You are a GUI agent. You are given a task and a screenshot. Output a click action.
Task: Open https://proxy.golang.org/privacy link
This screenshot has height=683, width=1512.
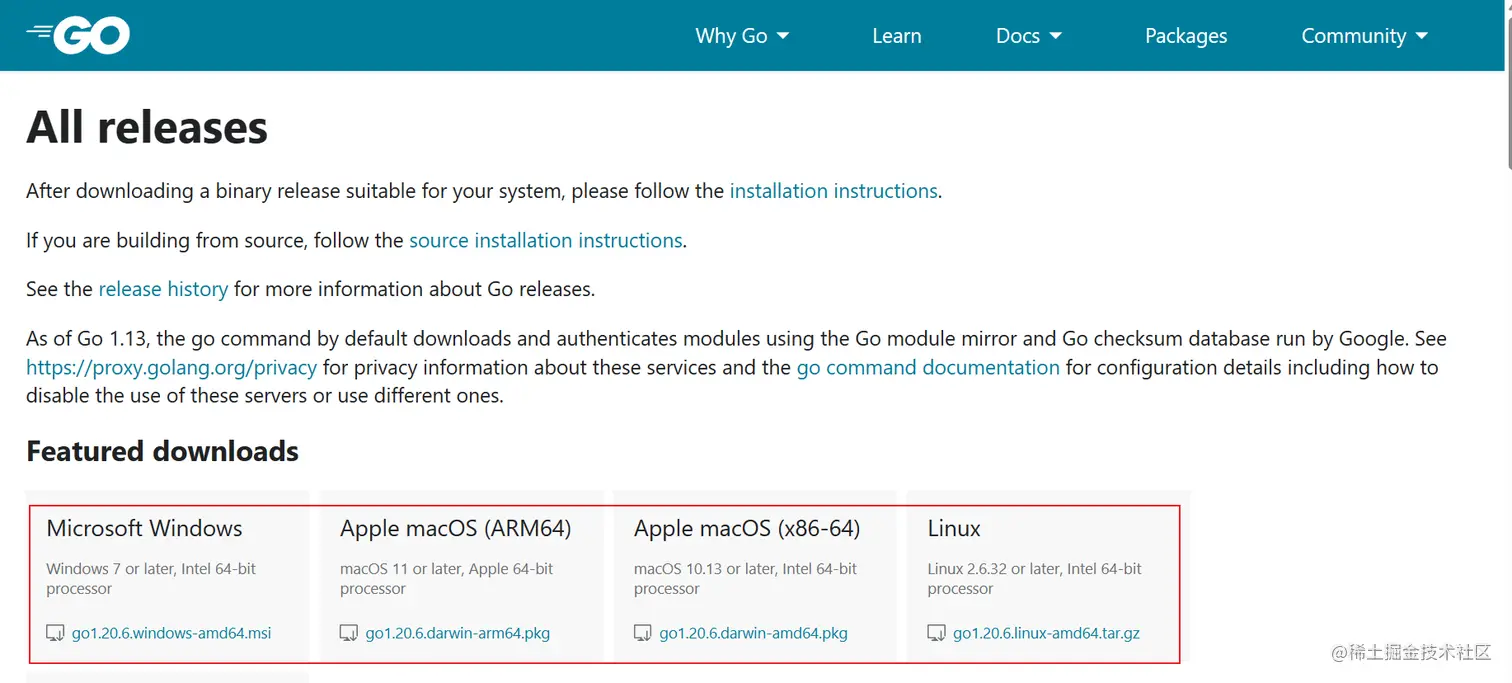[171, 367]
